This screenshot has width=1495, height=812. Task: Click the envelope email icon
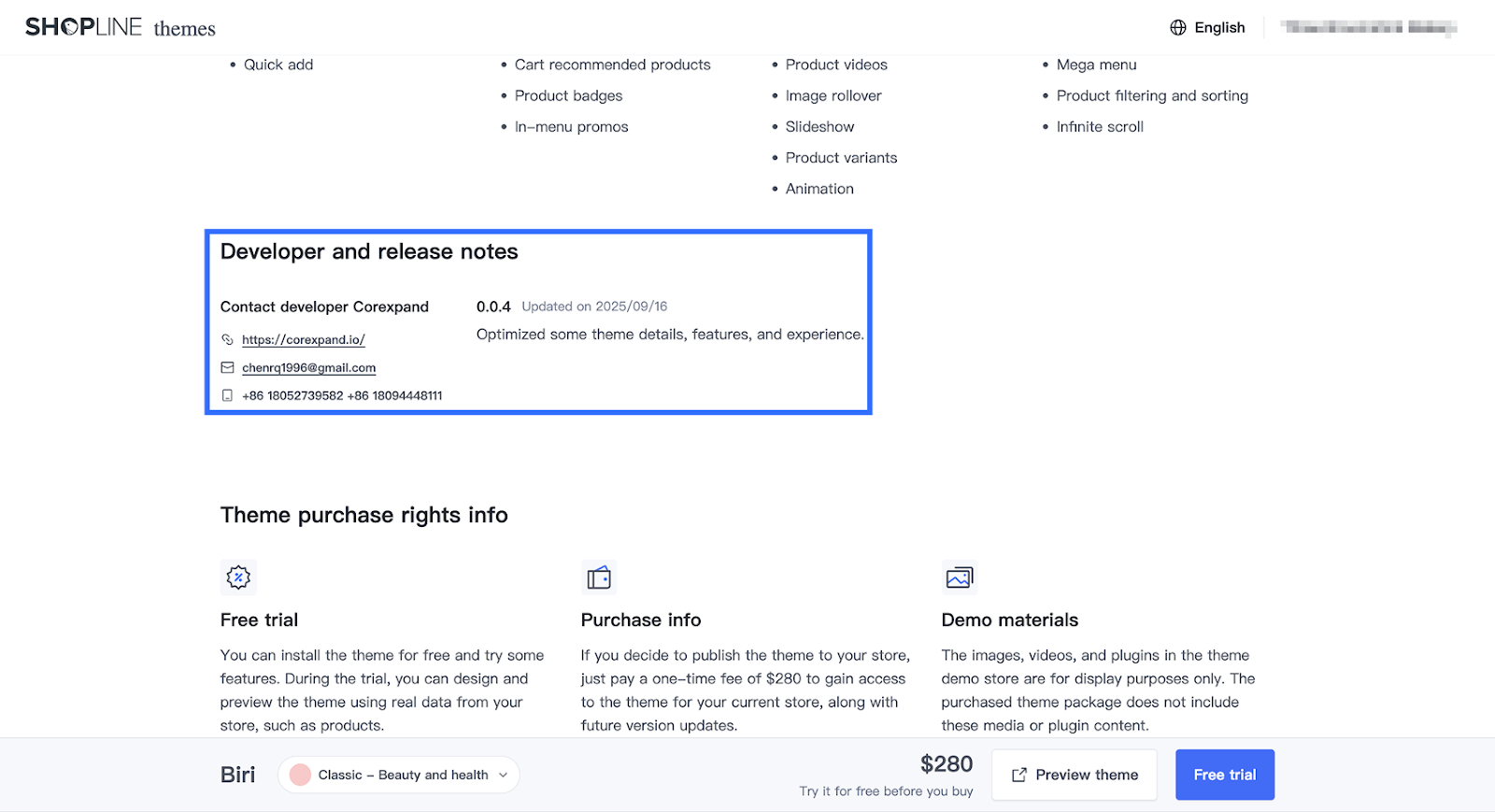(x=227, y=367)
